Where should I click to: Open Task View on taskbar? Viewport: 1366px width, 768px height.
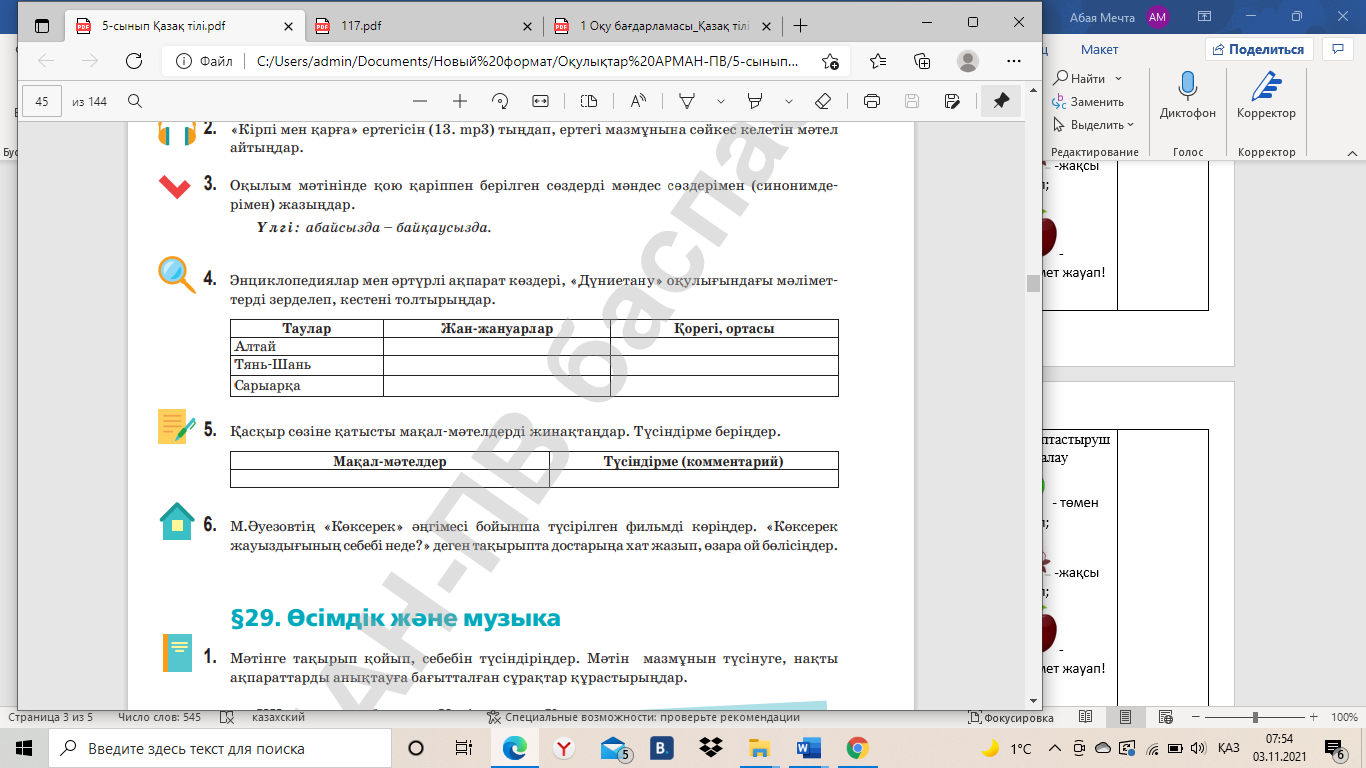[x=463, y=748]
